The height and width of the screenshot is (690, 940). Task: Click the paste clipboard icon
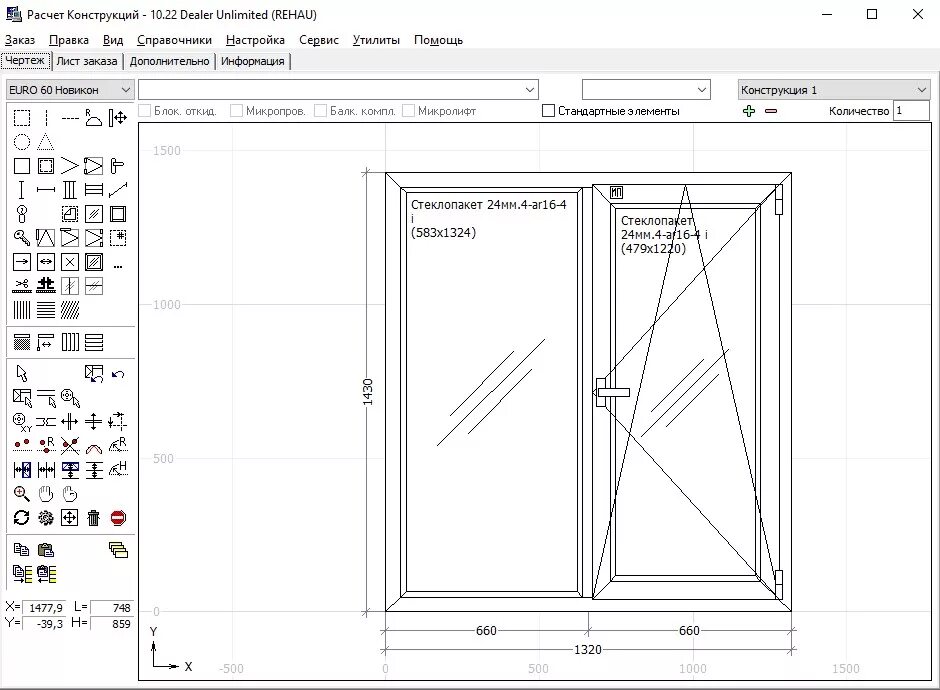tap(46, 550)
